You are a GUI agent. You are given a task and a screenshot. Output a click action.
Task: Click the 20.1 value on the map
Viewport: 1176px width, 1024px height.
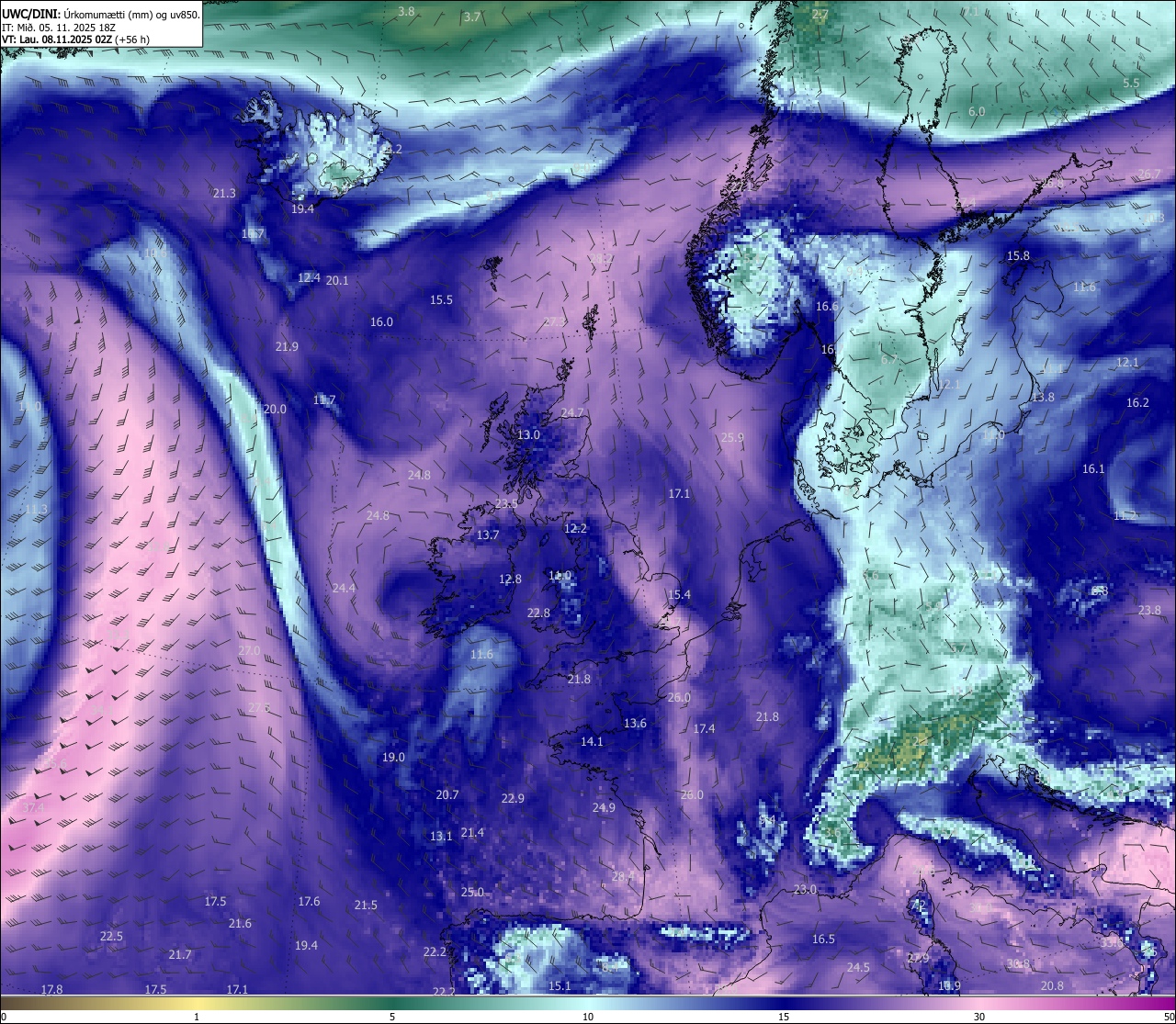point(337,280)
